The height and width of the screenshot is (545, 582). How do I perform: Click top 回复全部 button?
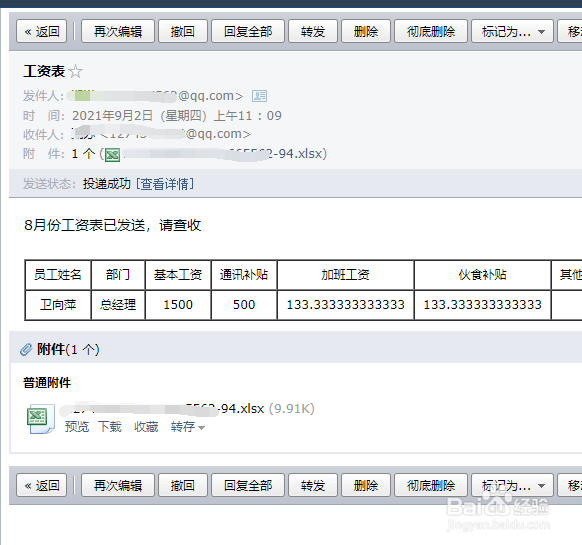248,32
